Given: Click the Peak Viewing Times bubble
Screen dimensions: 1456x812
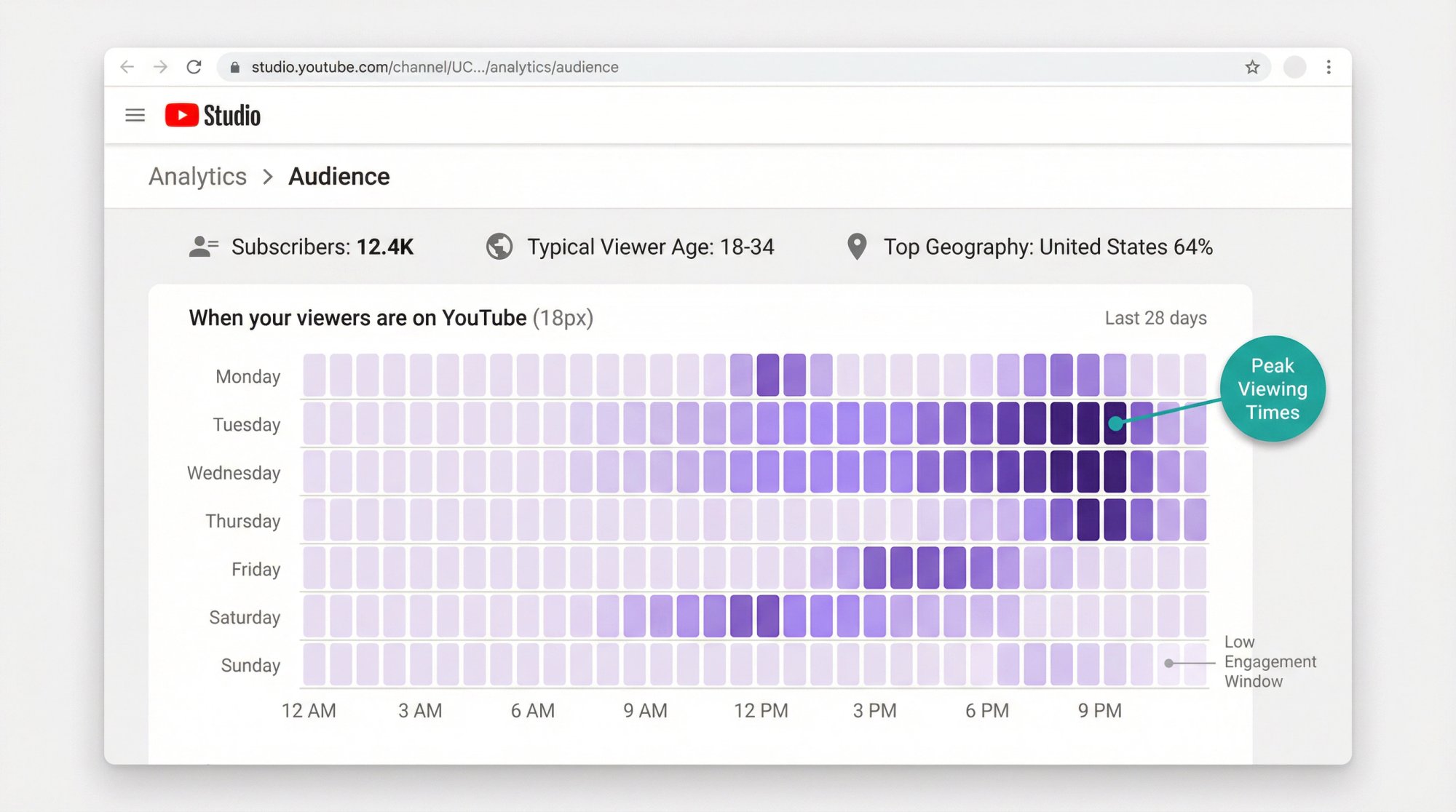Looking at the screenshot, I should coord(1272,389).
